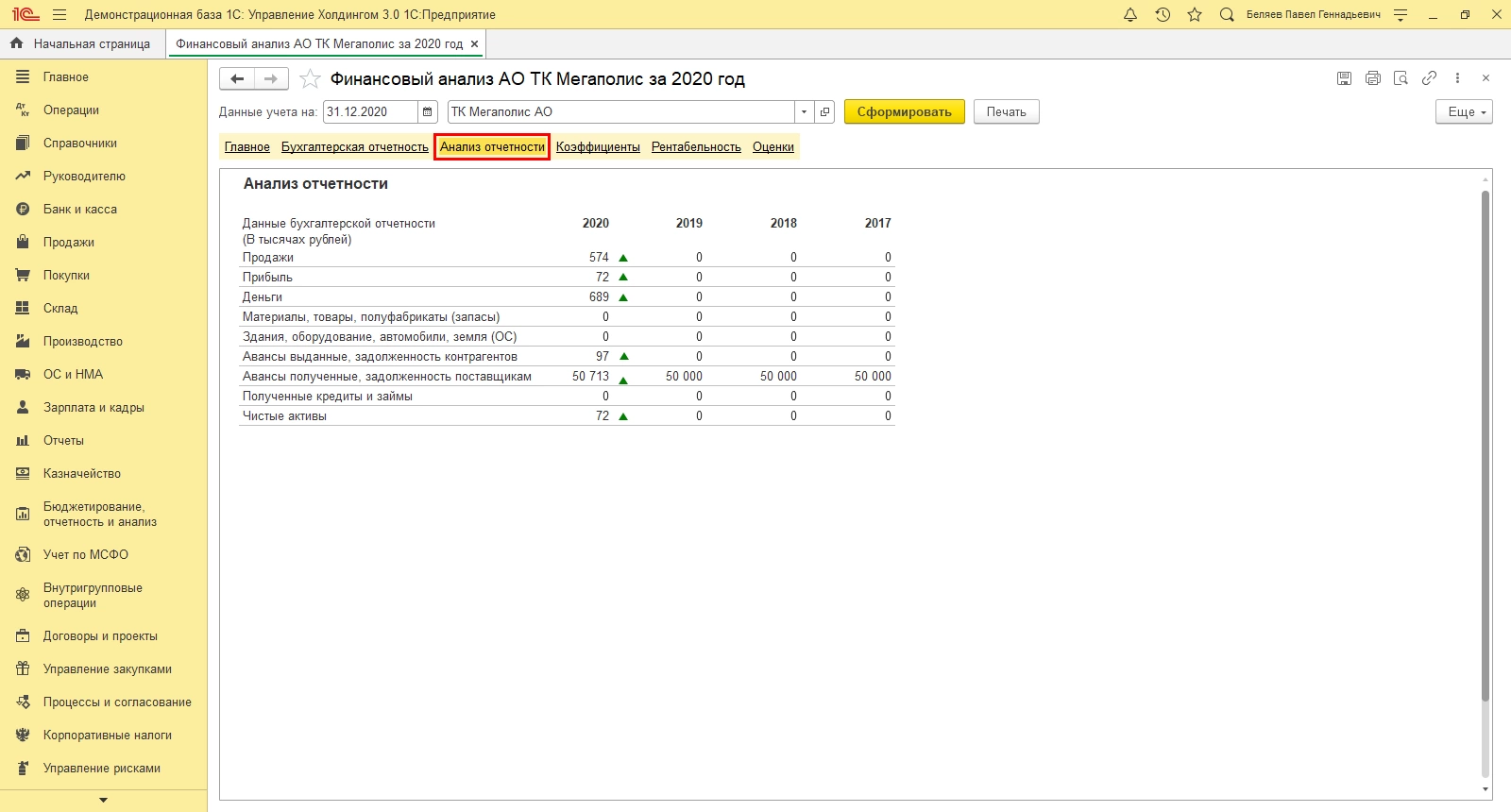Click the search magnifier icon
The height and width of the screenshot is (812, 1511).
point(1227,14)
